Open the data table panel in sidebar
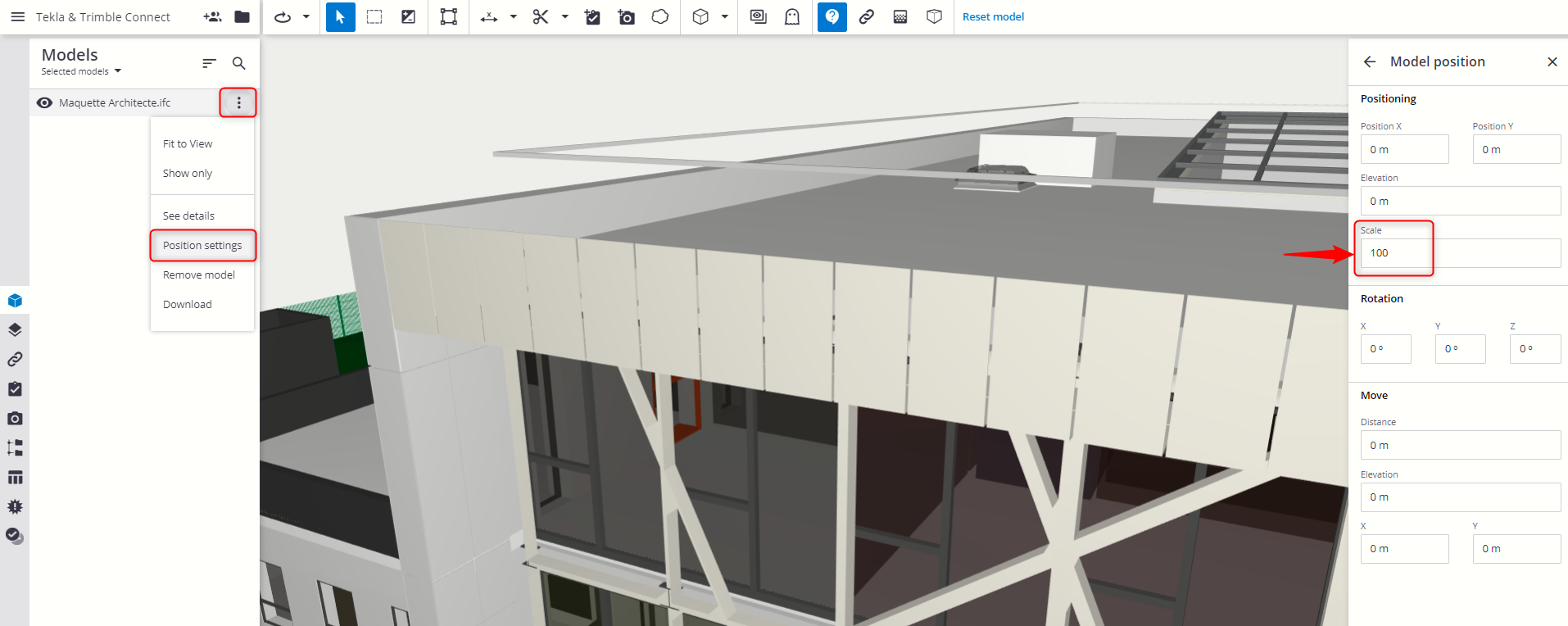Screen dimensions: 1568x626 pyautogui.click(x=15, y=478)
